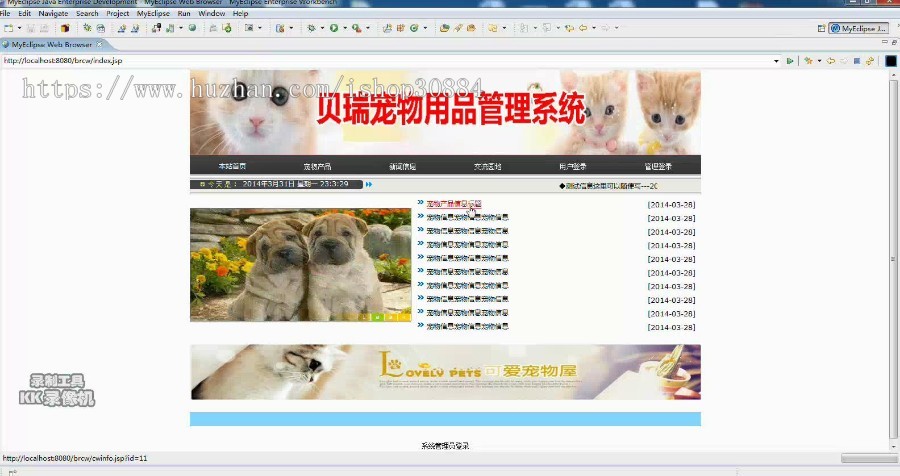The image size is (900, 476).
Task: Open the Back history dropdown in main toolbar
Action: pyautogui.click(x=593, y=28)
